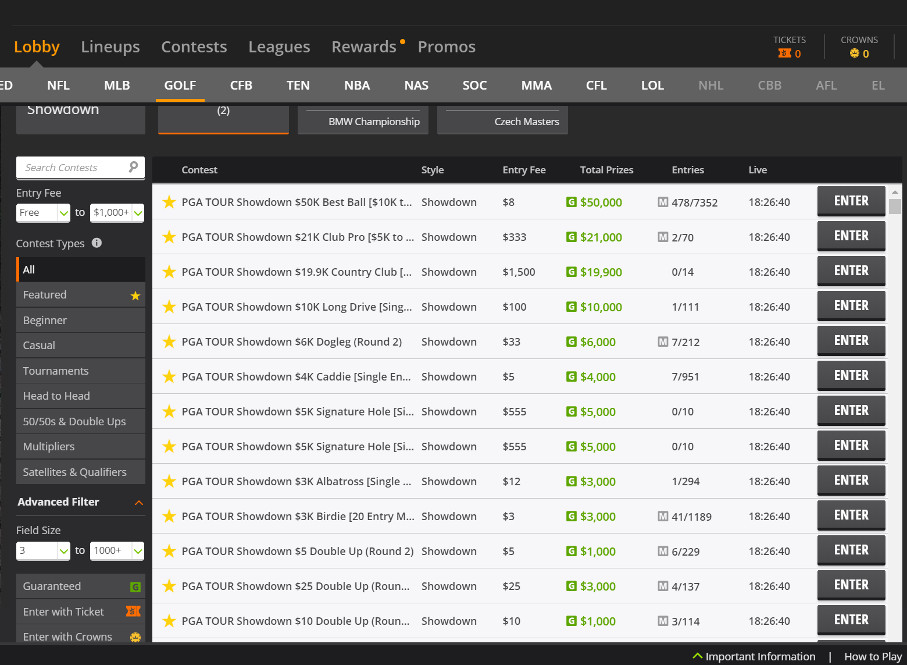Select the BMW Championship slate
The height and width of the screenshot is (665, 907).
point(363,120)
